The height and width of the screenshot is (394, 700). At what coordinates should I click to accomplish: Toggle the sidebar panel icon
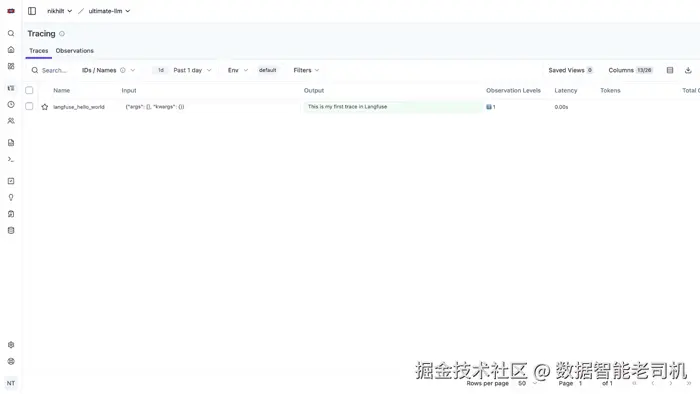(32, 11)
